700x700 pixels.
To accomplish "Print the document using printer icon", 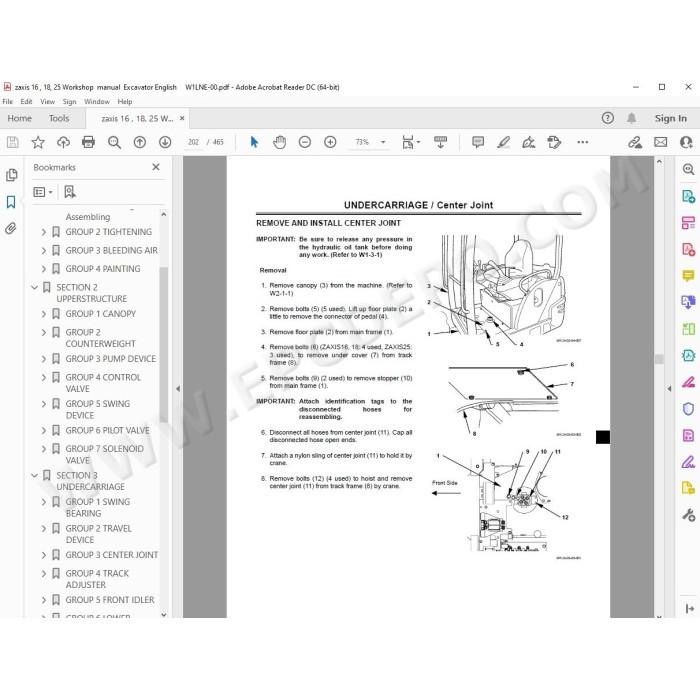I will pos(88,142).
